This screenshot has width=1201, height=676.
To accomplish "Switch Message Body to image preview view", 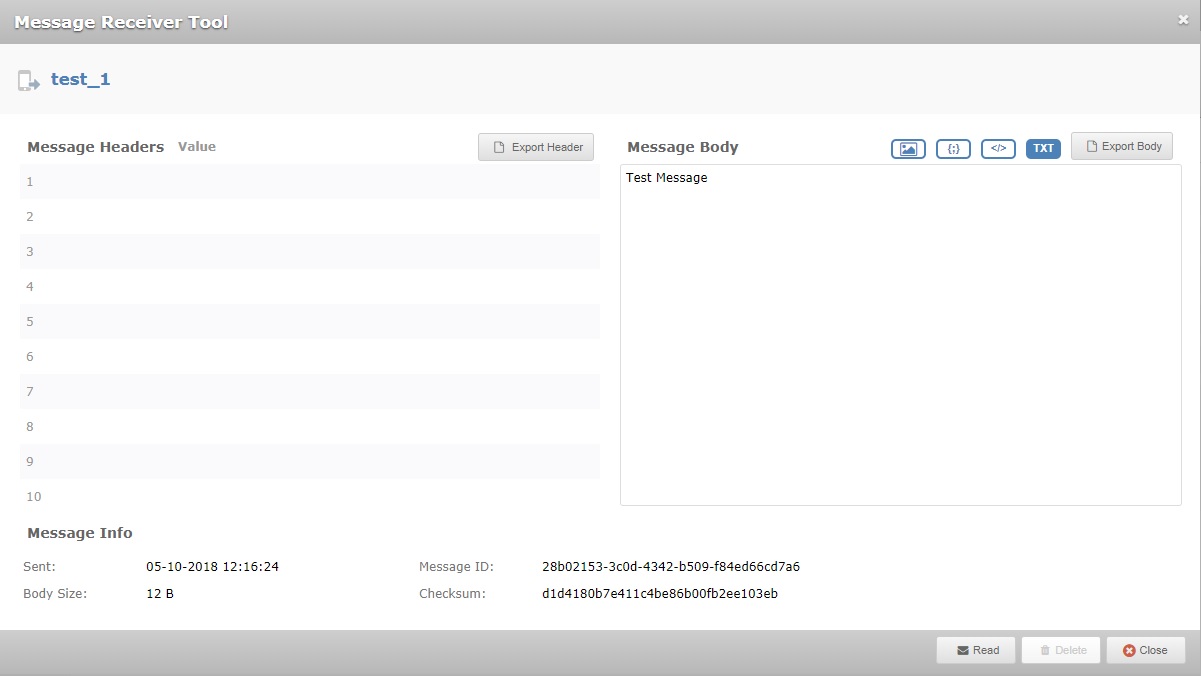I will tap(907, 148).
